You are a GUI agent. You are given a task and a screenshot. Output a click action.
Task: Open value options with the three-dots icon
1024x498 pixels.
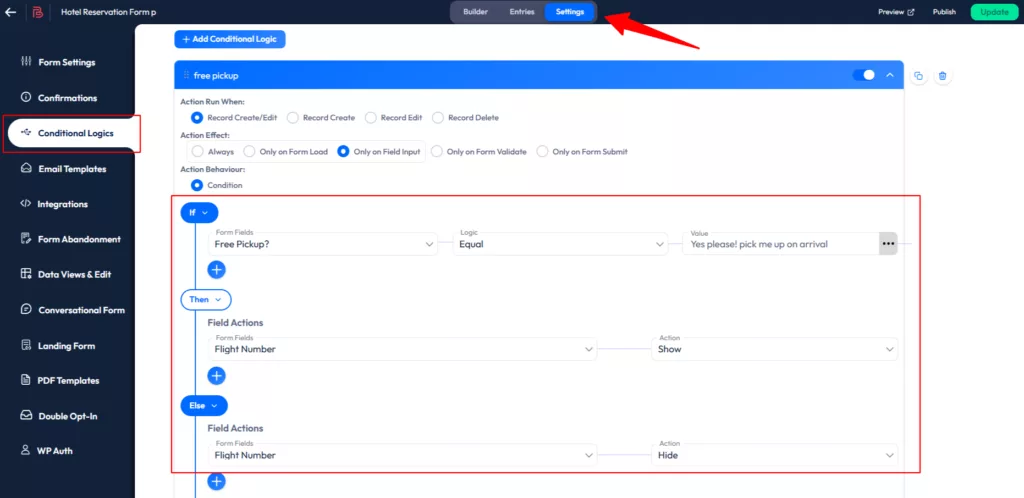coord(887,244)
